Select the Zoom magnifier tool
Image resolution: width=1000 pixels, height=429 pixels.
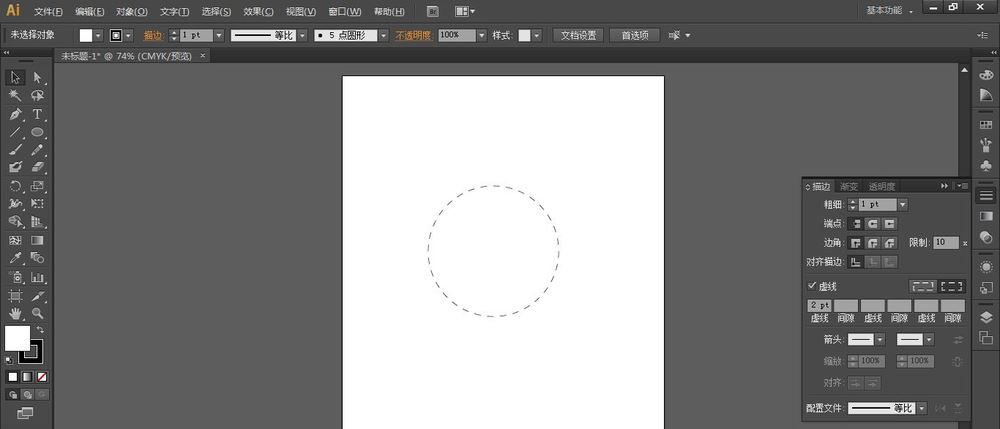(38, 313)
